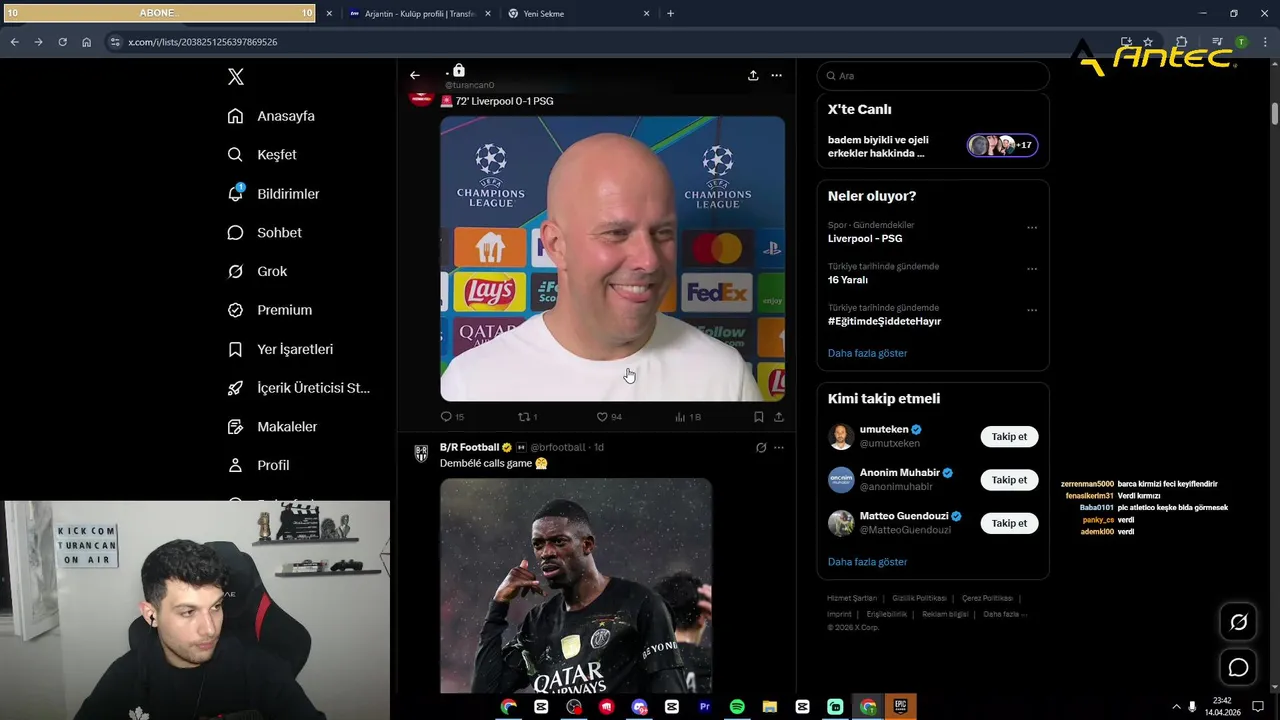Screen dimensions: 1280x720
Task: Click the microphone tray icon
Action: pos(1192,707)
